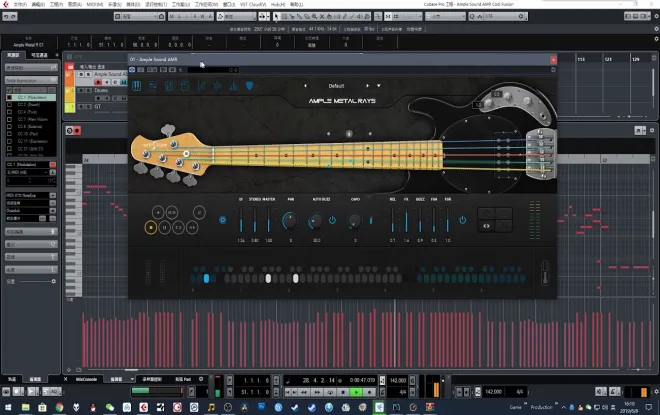
Task: Open the preset menu triangle next to Default
Action: pos(379,86)
